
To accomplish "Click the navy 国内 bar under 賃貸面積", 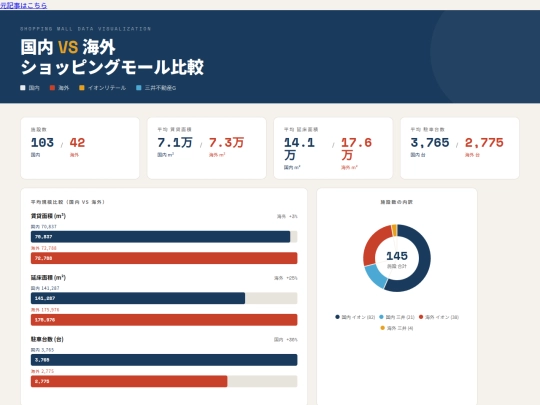I will pos(160,237).
